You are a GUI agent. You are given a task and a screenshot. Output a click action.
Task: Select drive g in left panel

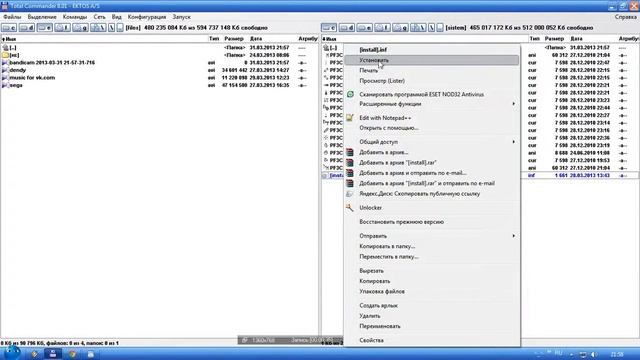pos(80,28)
